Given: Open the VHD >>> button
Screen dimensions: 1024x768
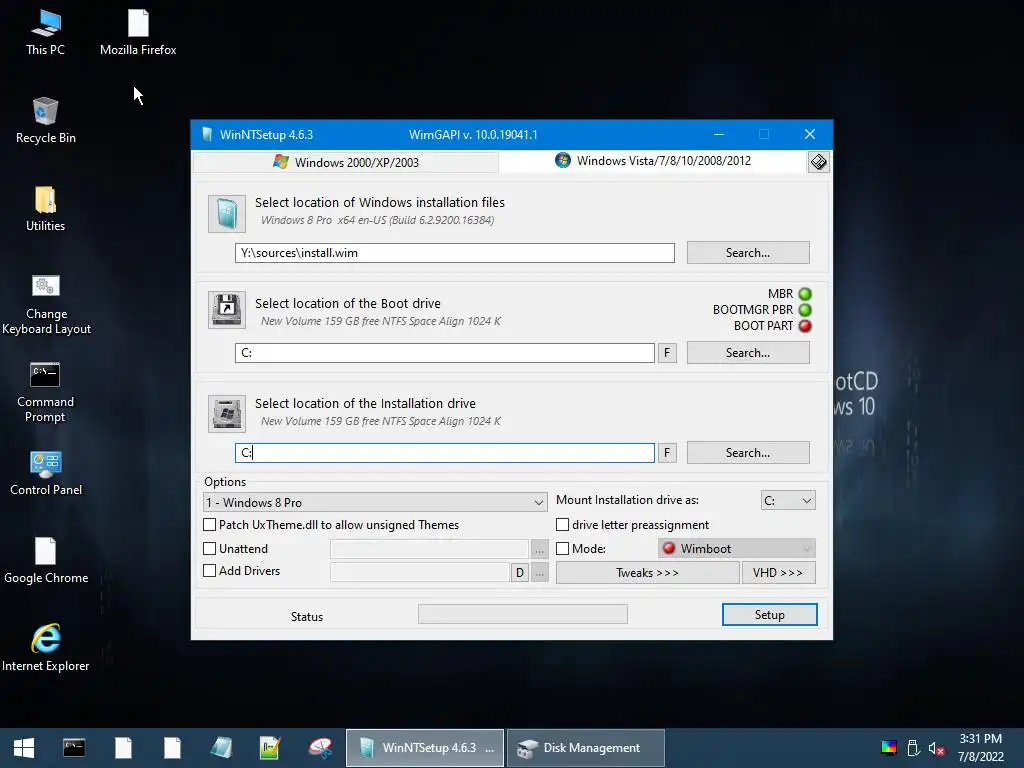Looking at the screenshot, I should click(778, 573).
